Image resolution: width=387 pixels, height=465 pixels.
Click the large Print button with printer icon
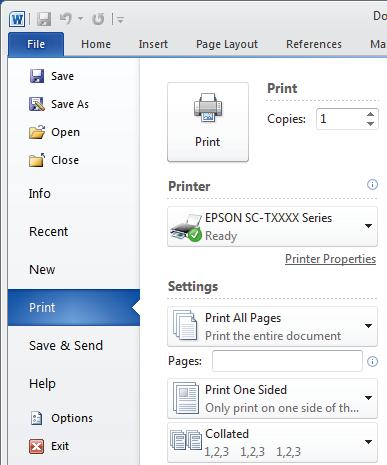[x=208, y=122]
